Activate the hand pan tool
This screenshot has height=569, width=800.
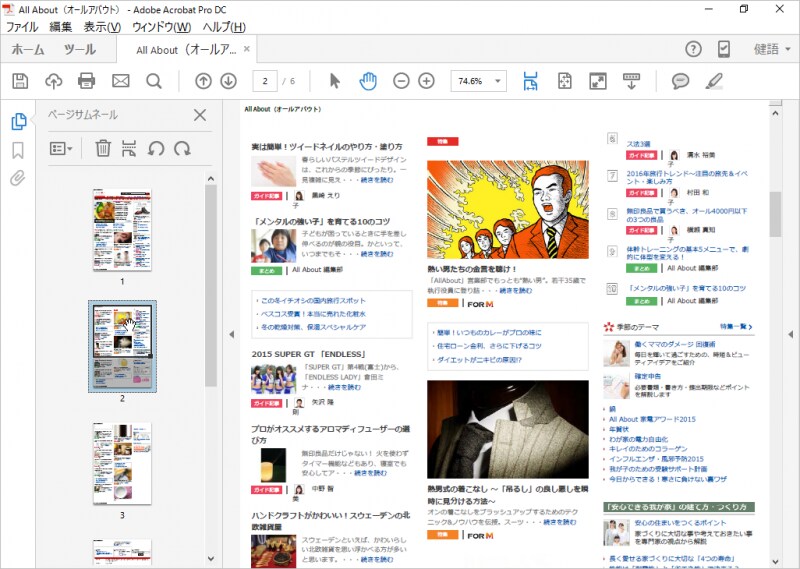(x=368, y=81)
